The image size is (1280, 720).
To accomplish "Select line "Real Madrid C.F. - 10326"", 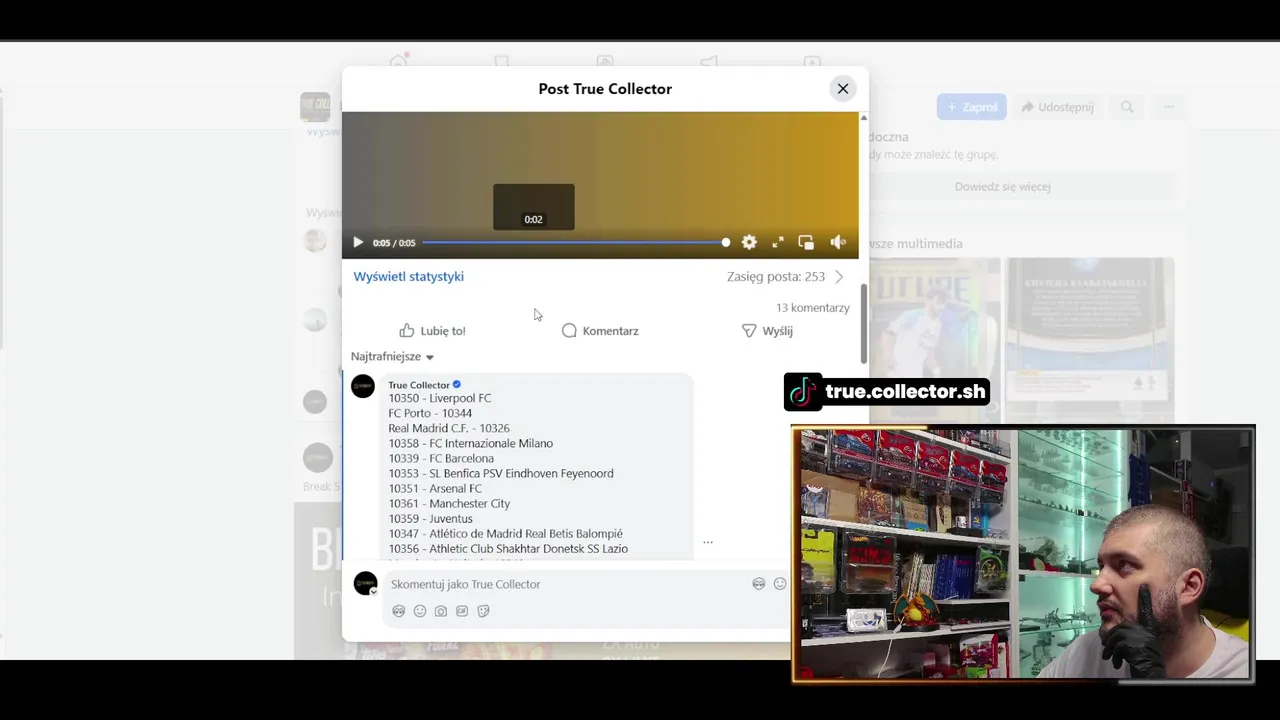I will click(x=449, y=428).
